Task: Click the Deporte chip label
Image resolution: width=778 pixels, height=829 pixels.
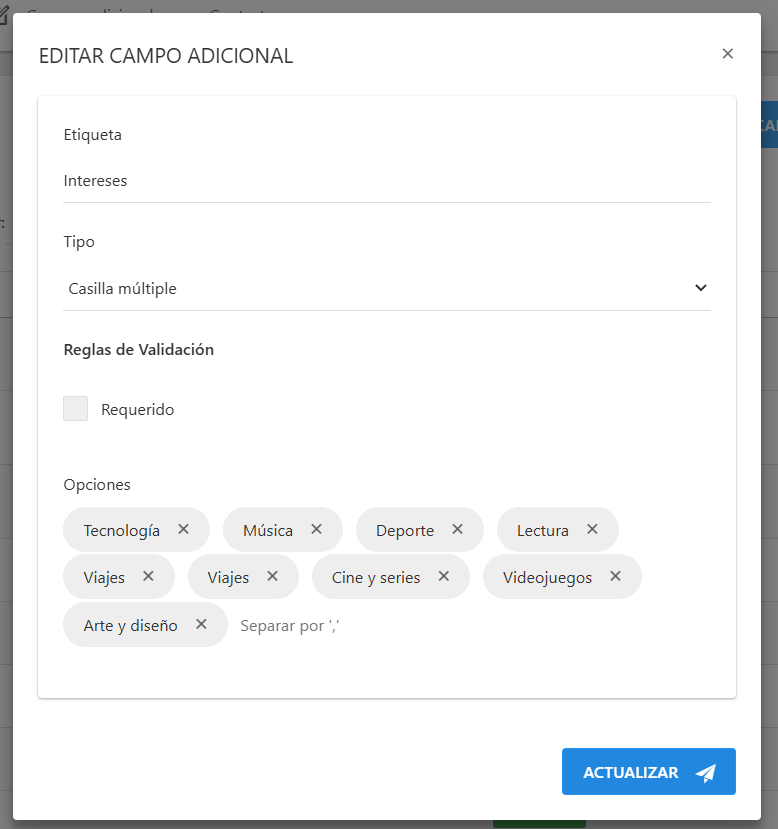Action: (x=405, y=530)
